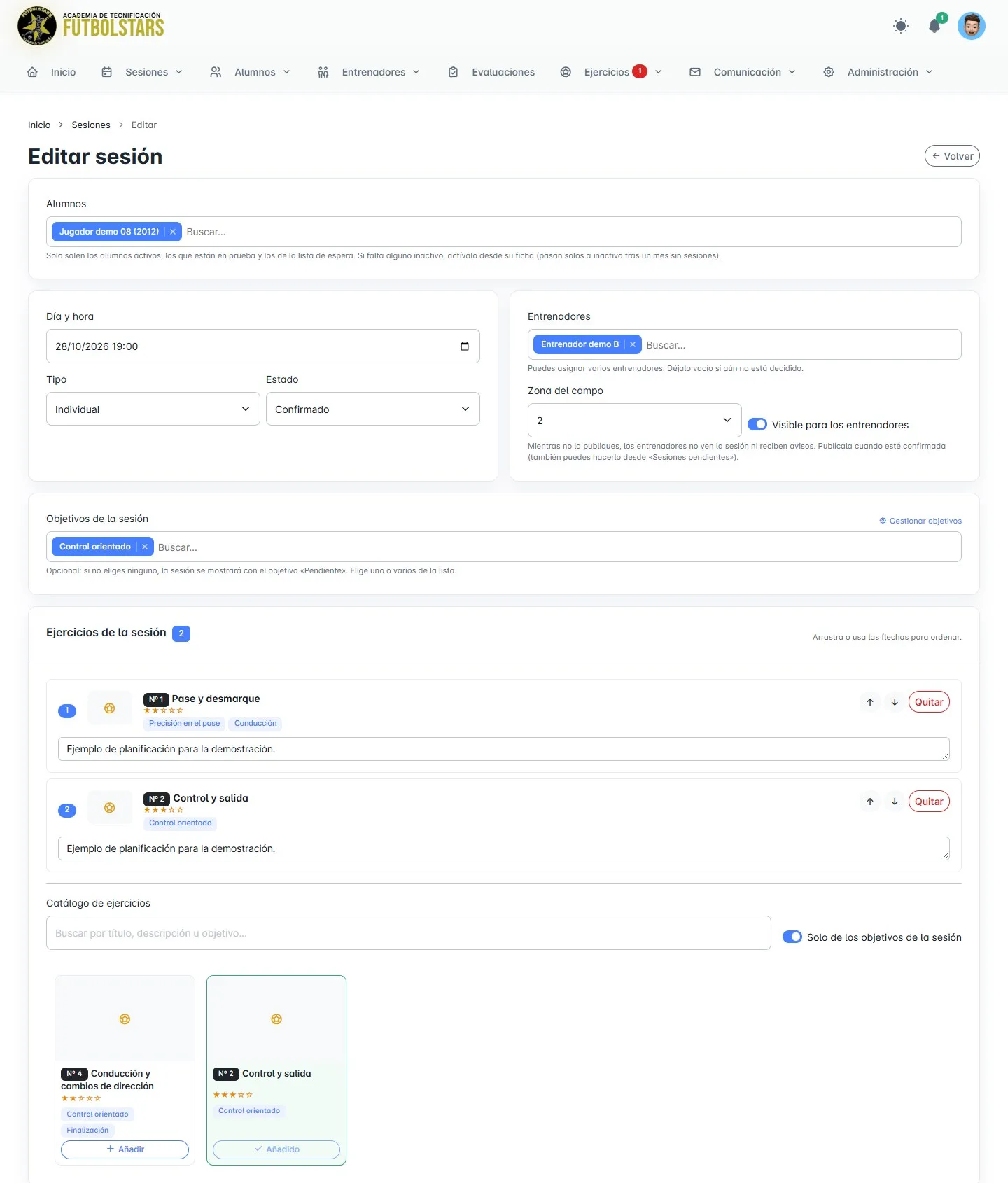
Task: Focus the Catálogo de ejercicios search field
Action: pyautogui.click(x=409, y=933)
